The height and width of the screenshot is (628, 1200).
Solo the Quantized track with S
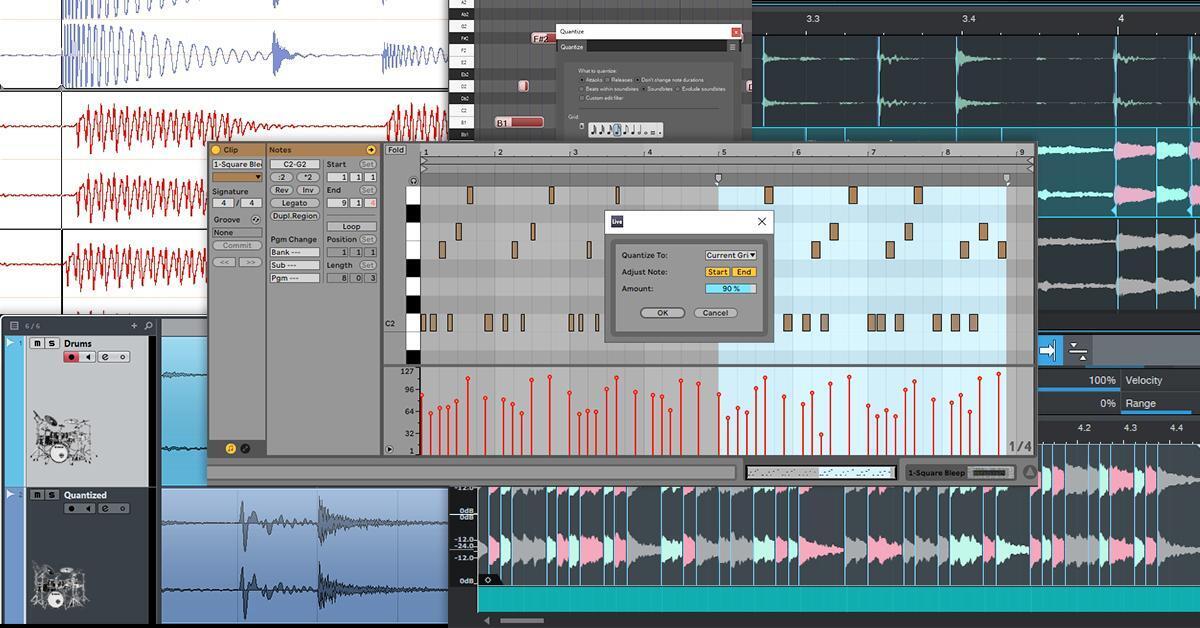click(52, 495)
